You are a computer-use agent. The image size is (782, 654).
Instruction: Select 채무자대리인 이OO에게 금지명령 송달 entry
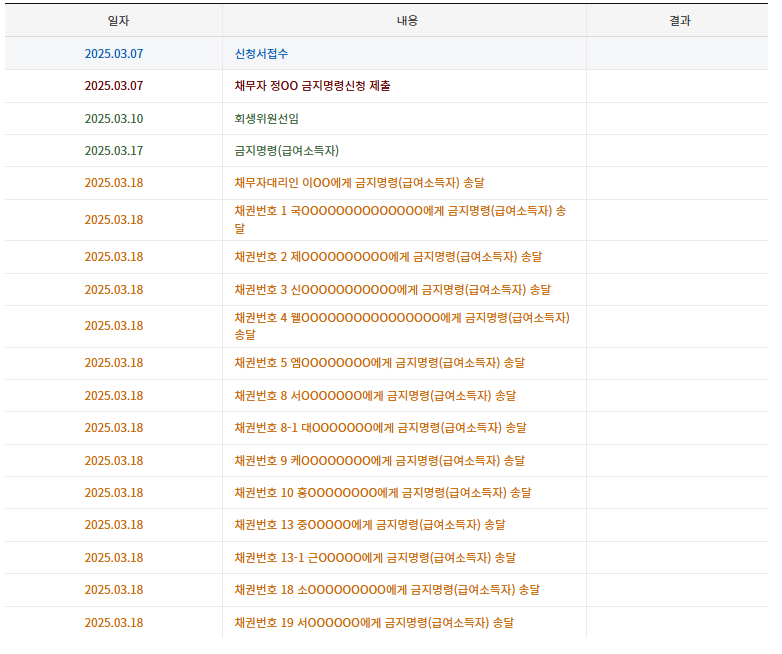tap(359, 183)
